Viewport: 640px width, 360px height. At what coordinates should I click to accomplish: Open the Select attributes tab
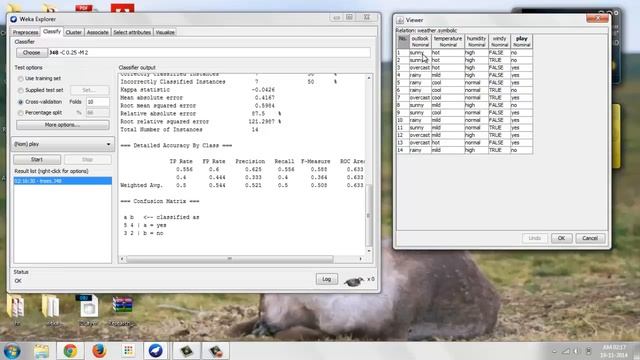click(x=132, y=32)
